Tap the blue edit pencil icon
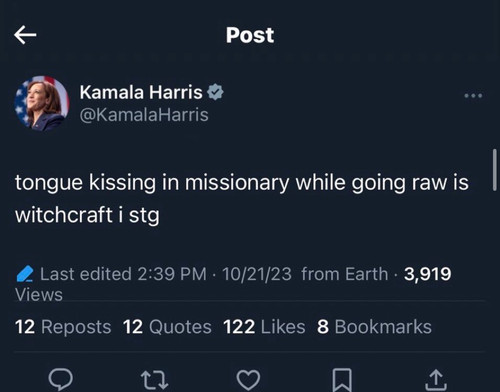 pyautogui.click(x=25, y=274)
